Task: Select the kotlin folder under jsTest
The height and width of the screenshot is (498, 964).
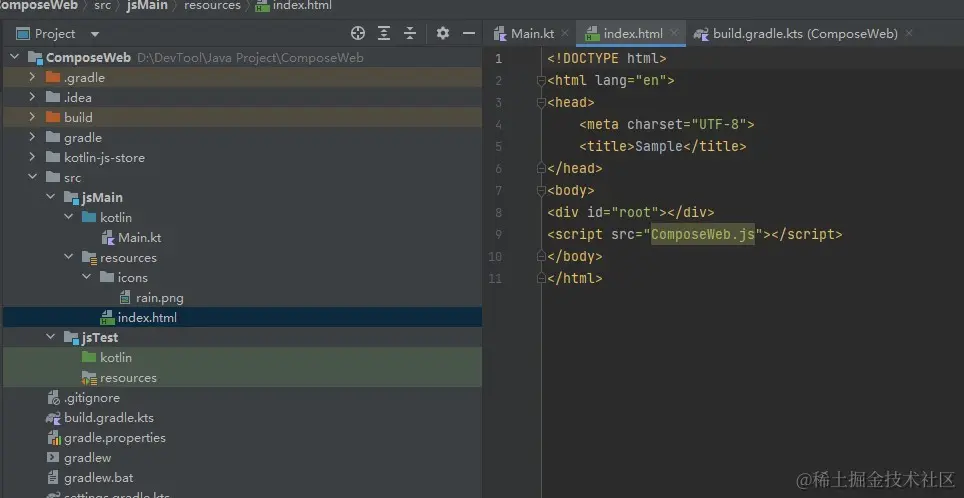Action: tap(116, 357)
